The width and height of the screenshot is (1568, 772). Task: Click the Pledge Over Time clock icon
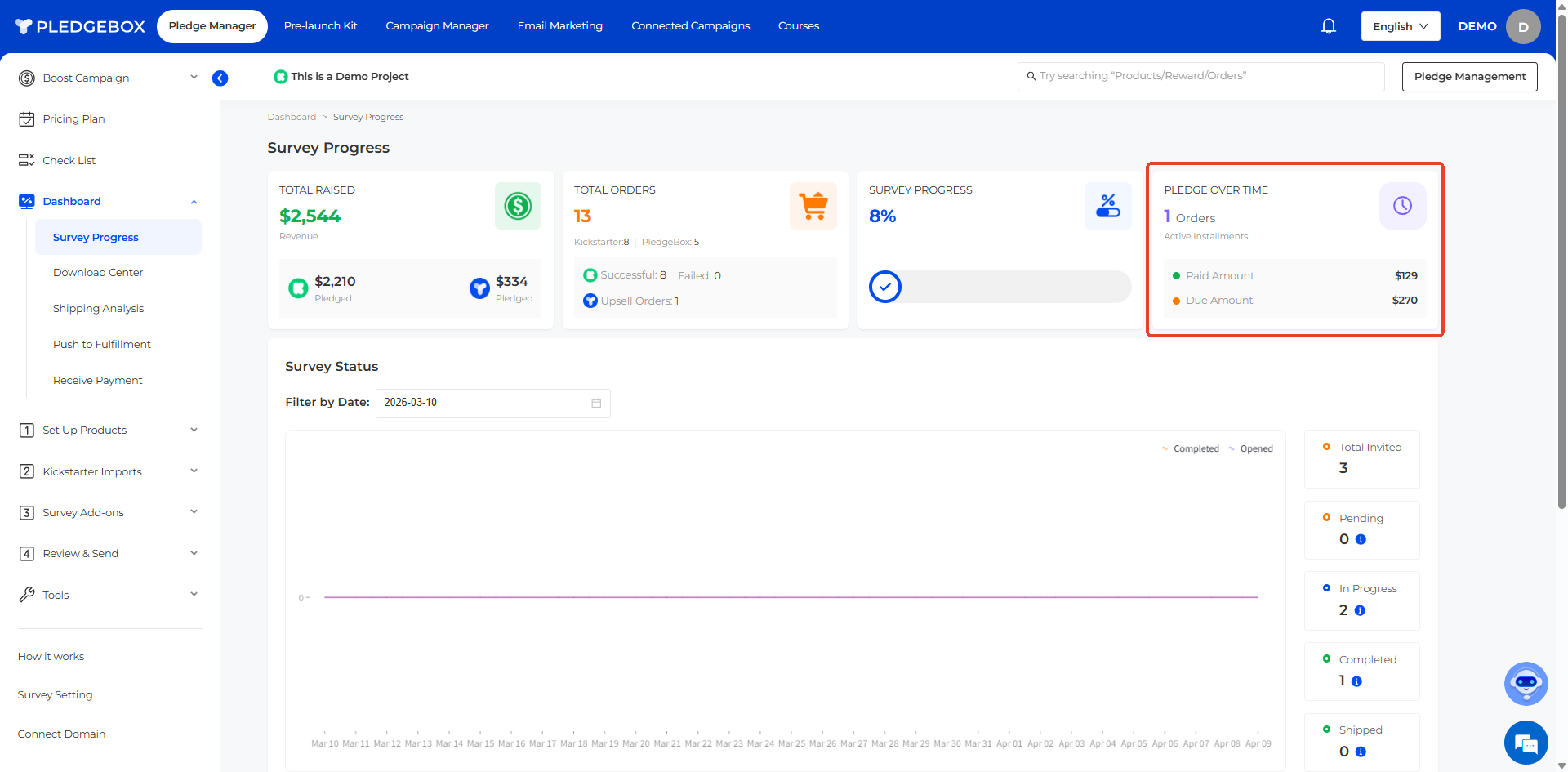click(1402, 206)
